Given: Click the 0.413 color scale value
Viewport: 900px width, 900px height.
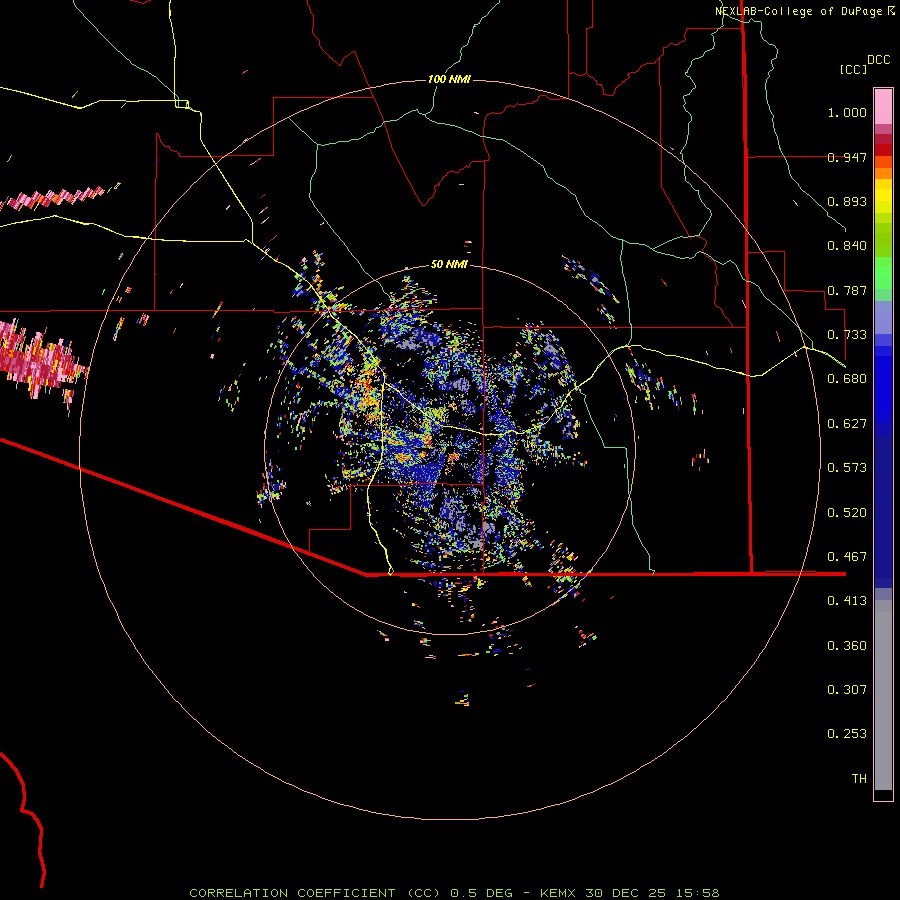Looking at the screenshot, I should [847, 601].
